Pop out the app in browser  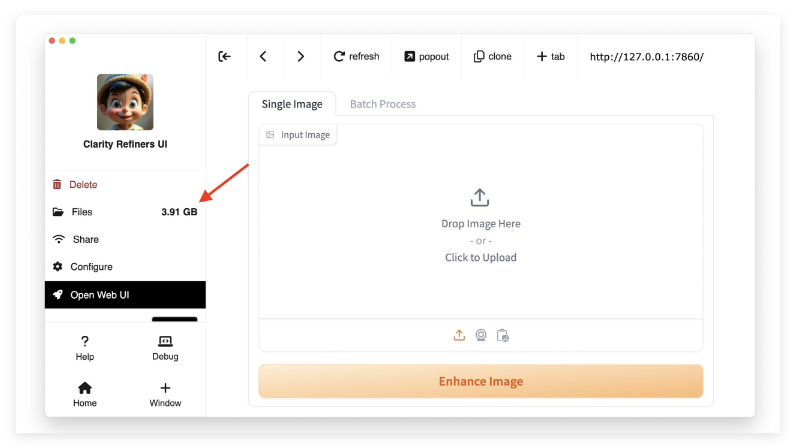[x=426, y=57]
